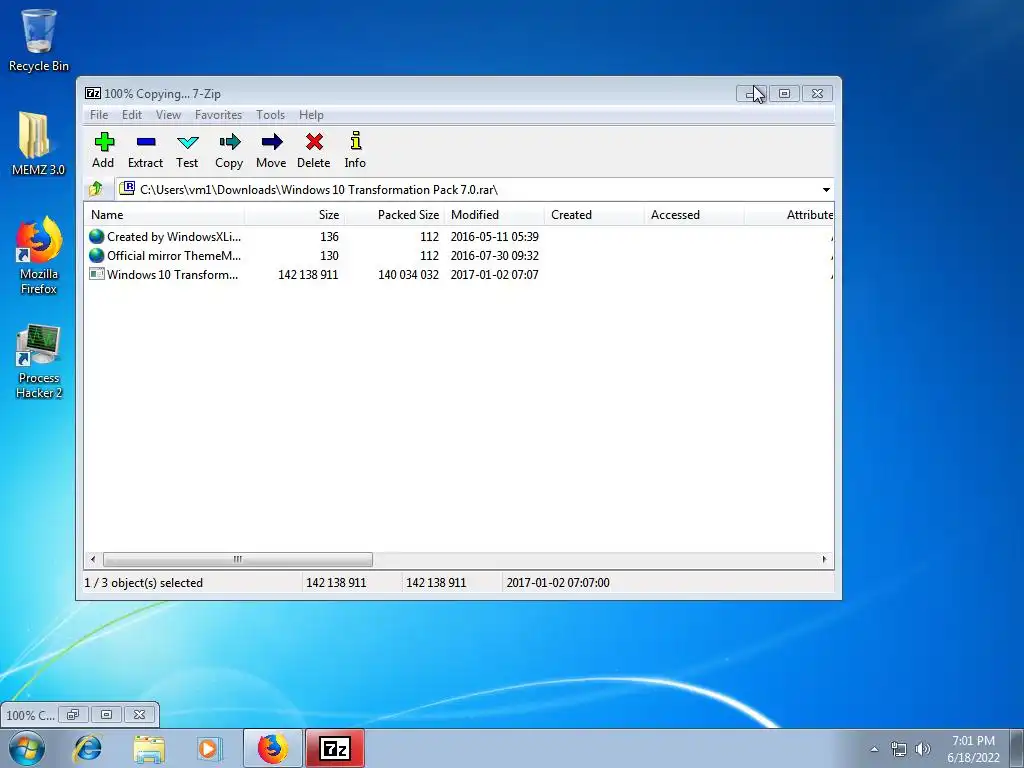Expand the address path dropdown
Image resolution: width=1024 pixels, height=768 pixels.
click(826, 190)
